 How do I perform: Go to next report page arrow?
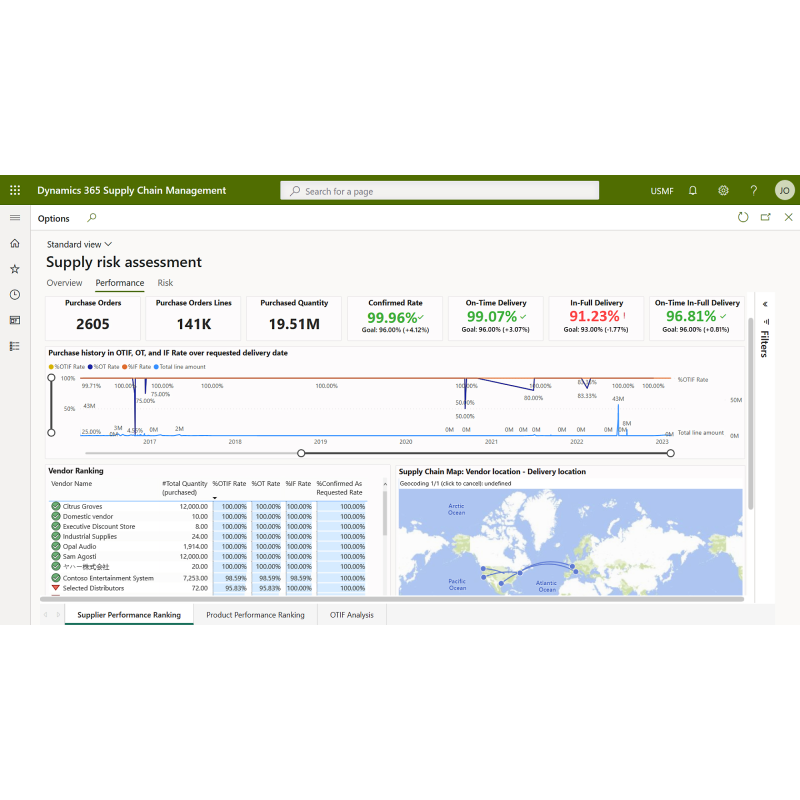[x=58, y=615]
